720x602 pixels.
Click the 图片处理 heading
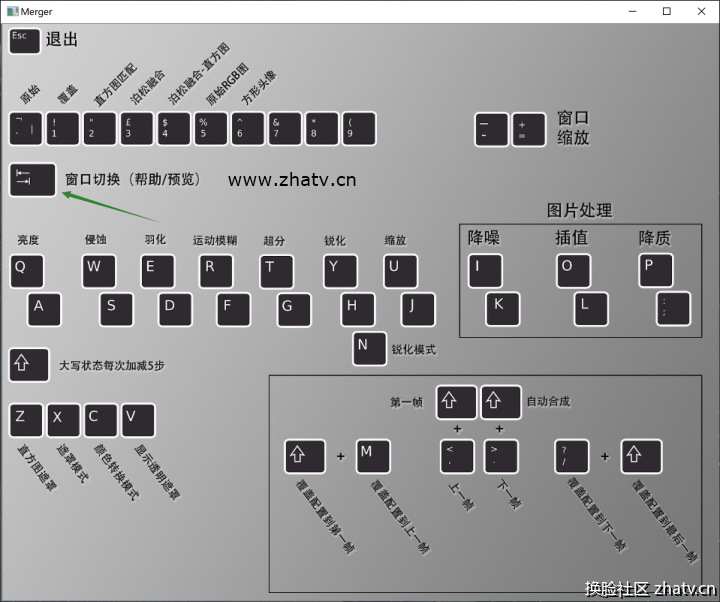[x=579, y=211]
